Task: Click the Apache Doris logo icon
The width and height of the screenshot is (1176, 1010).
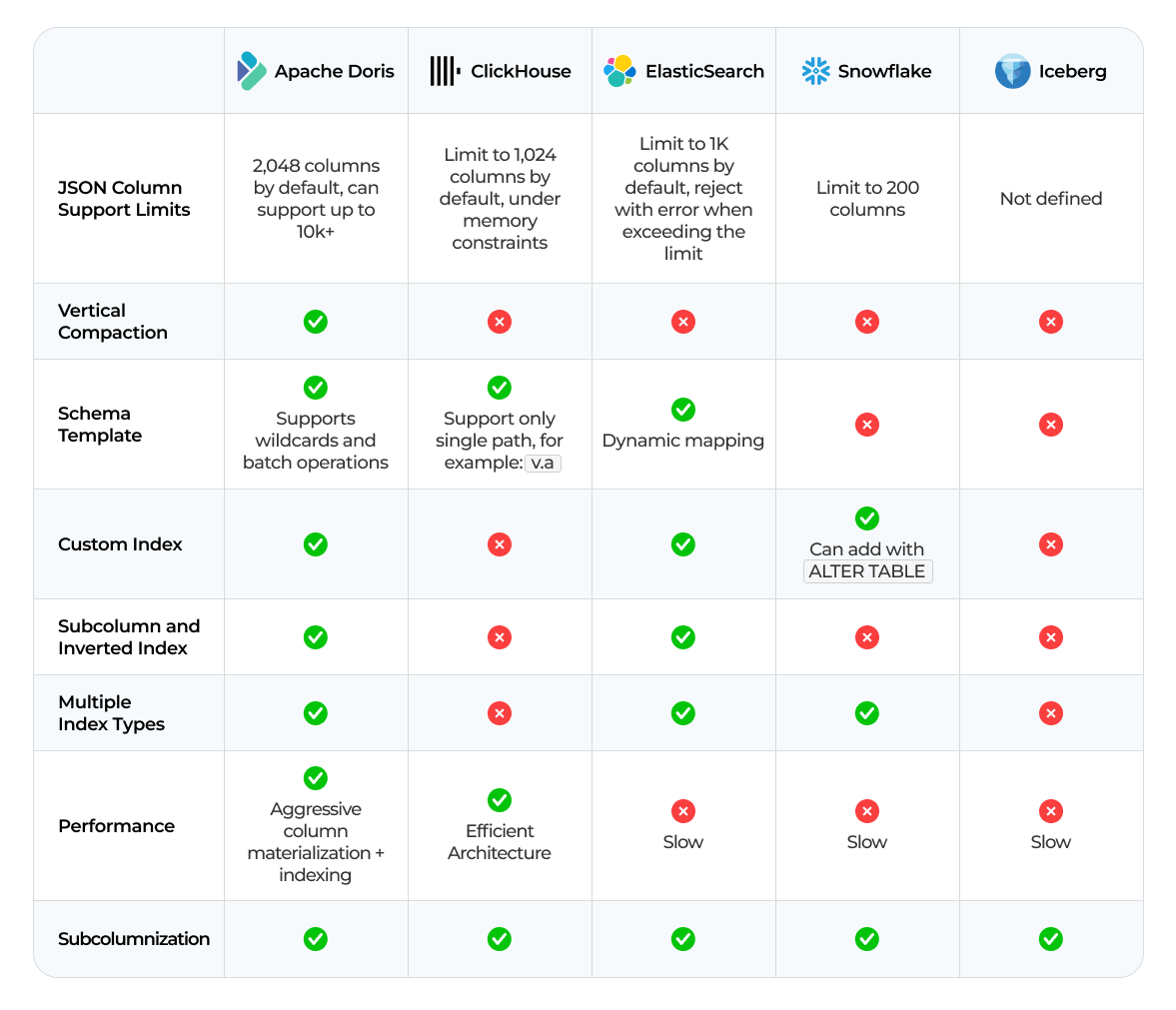Action: [x=252, y=71]
